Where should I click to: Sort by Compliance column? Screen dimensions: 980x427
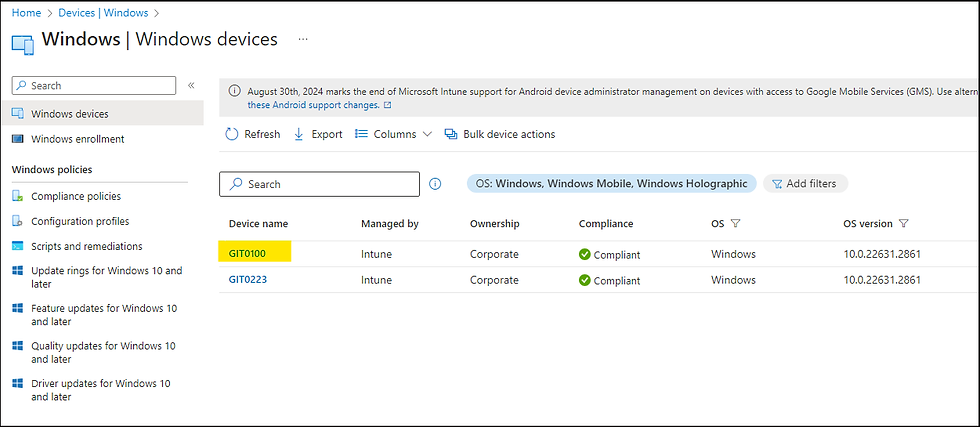606,224
